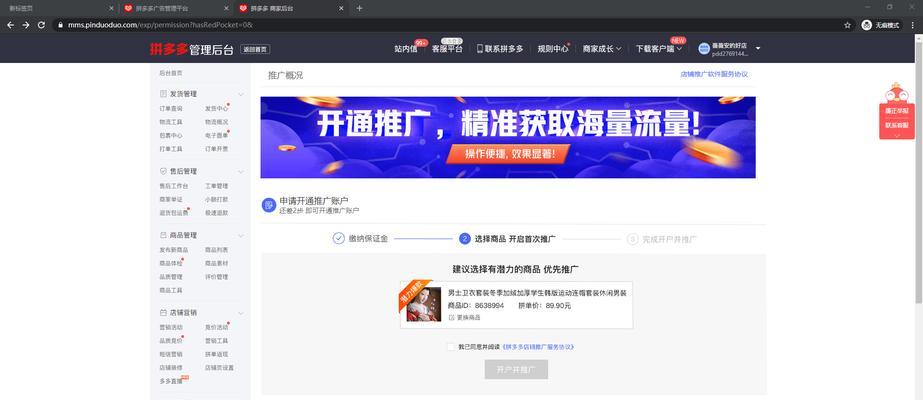Tick the 我已同意并阅读 agreement checkbox

[451, 347]
